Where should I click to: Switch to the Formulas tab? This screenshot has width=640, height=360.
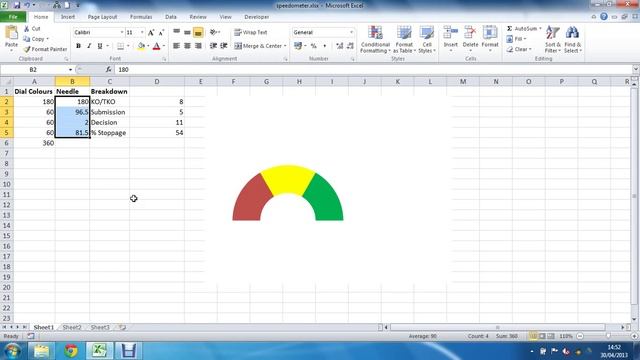[x=141, y=17]
